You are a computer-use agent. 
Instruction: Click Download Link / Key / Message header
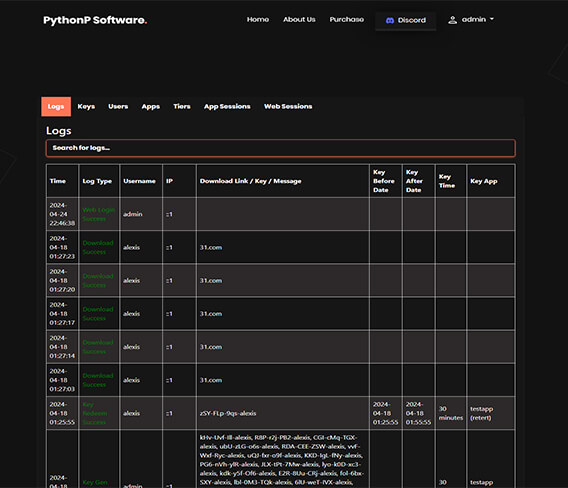coord(250,181)
